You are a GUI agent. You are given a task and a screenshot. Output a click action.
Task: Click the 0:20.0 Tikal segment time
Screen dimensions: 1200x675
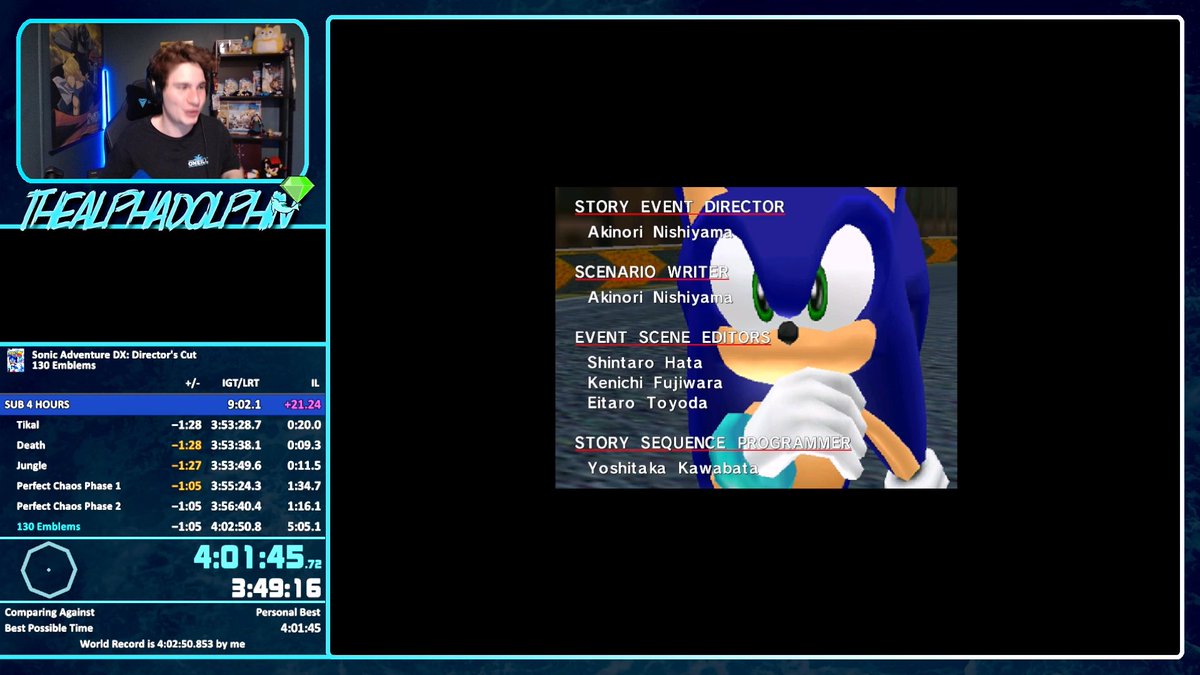(x=304, y=425)
